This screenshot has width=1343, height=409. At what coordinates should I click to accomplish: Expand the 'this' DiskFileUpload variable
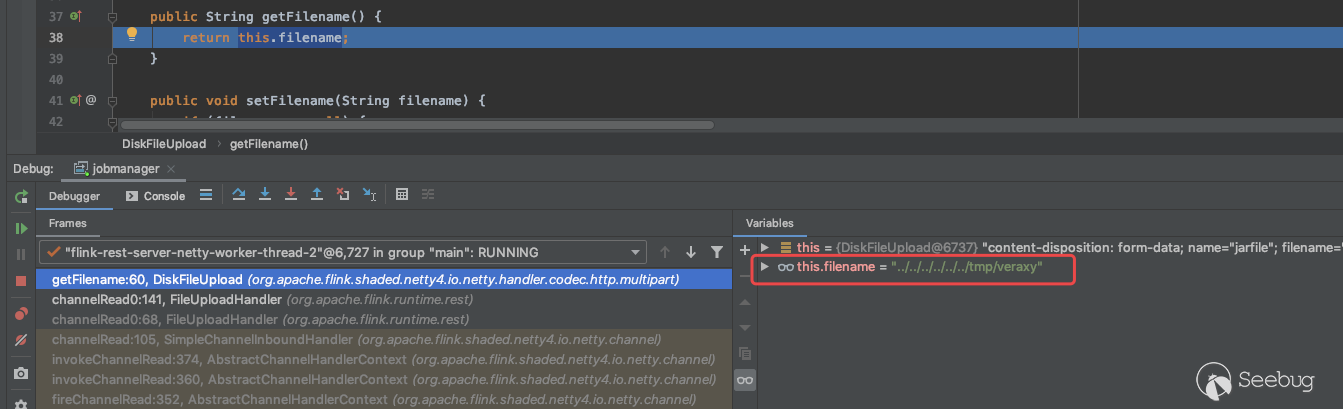pyautogui.click(x=765, y=247)
